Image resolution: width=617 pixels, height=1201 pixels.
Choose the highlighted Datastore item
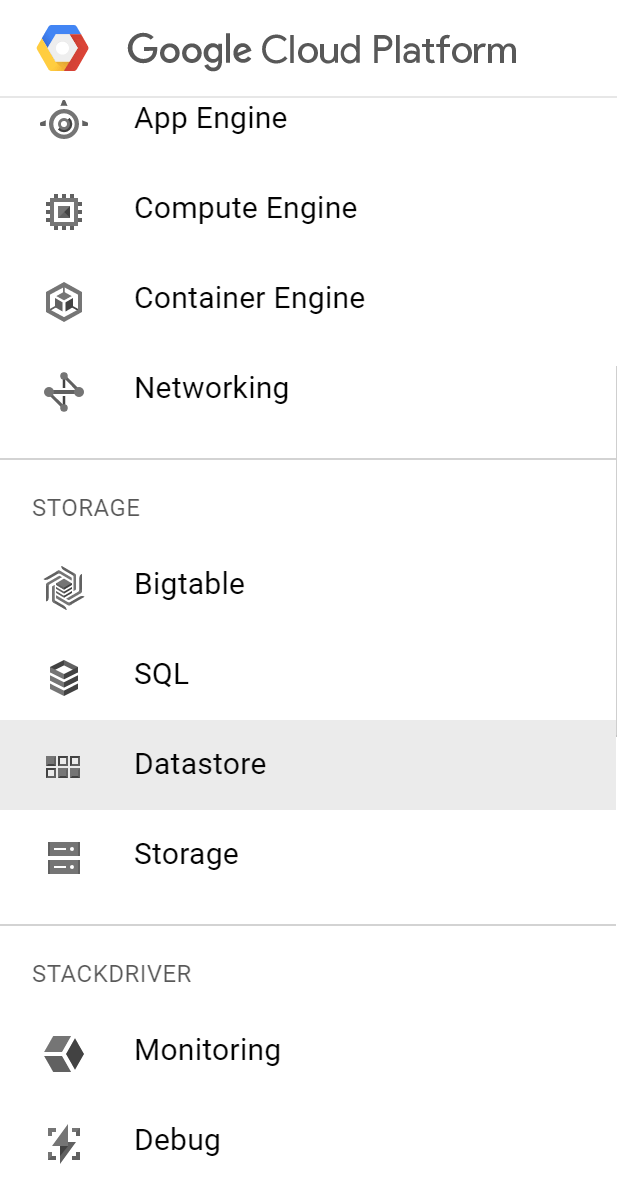200,765
